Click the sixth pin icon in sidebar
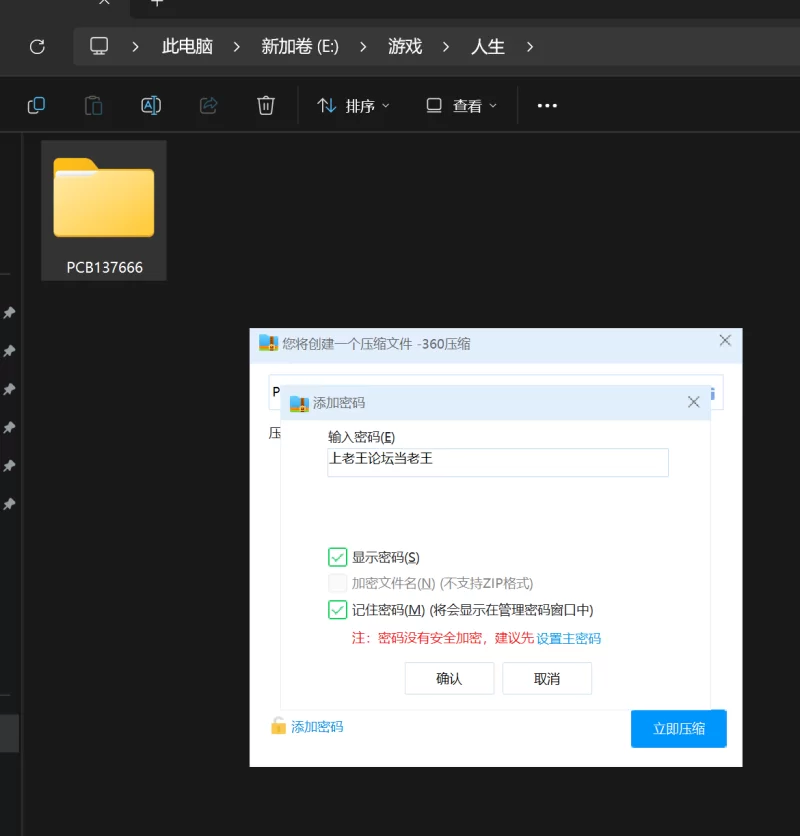The height and width of the screenshot is (836, 800). [x=9, y=504]
